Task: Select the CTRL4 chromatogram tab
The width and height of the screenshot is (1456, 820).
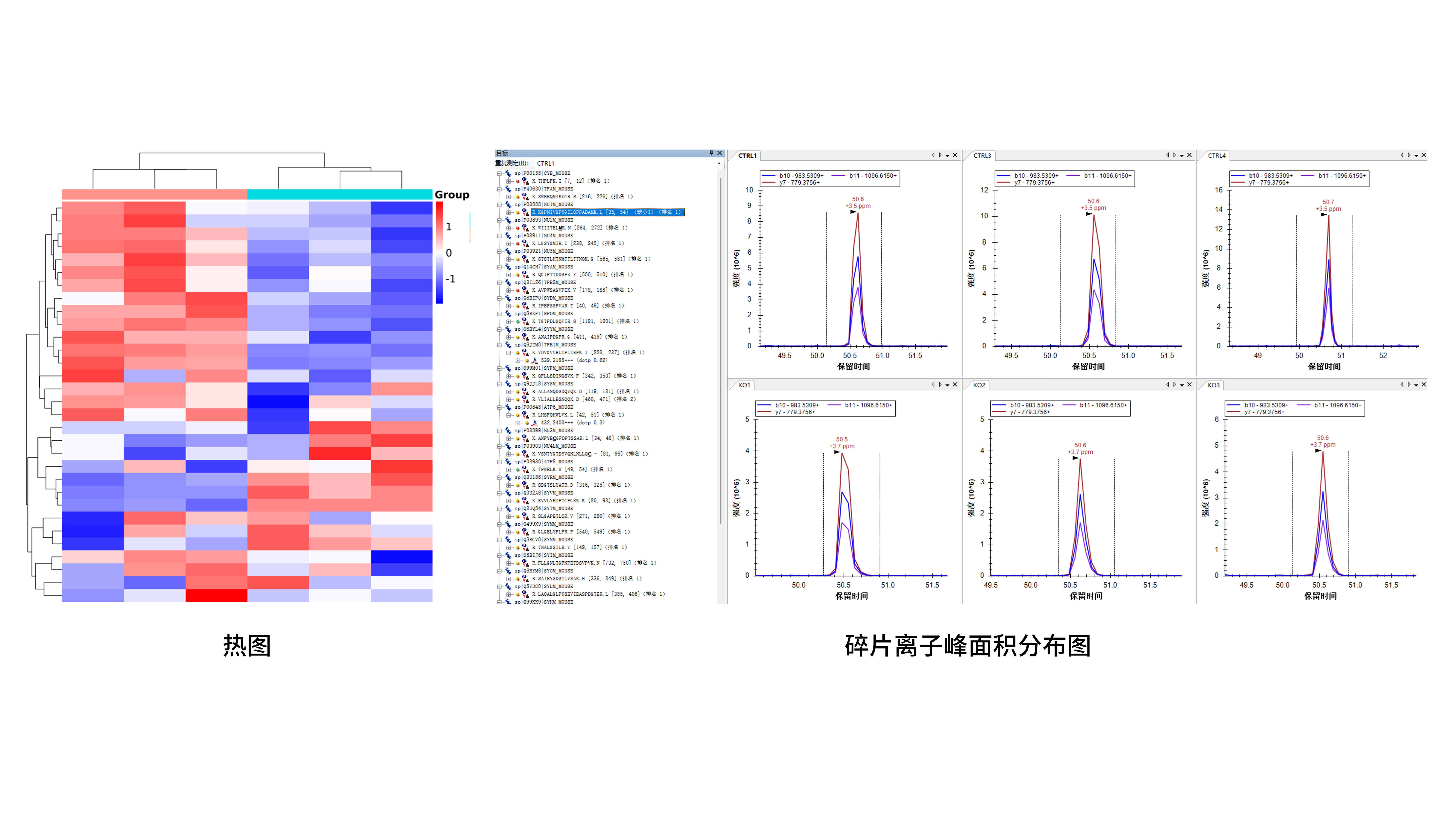Action: click(x=1216, y=155)
